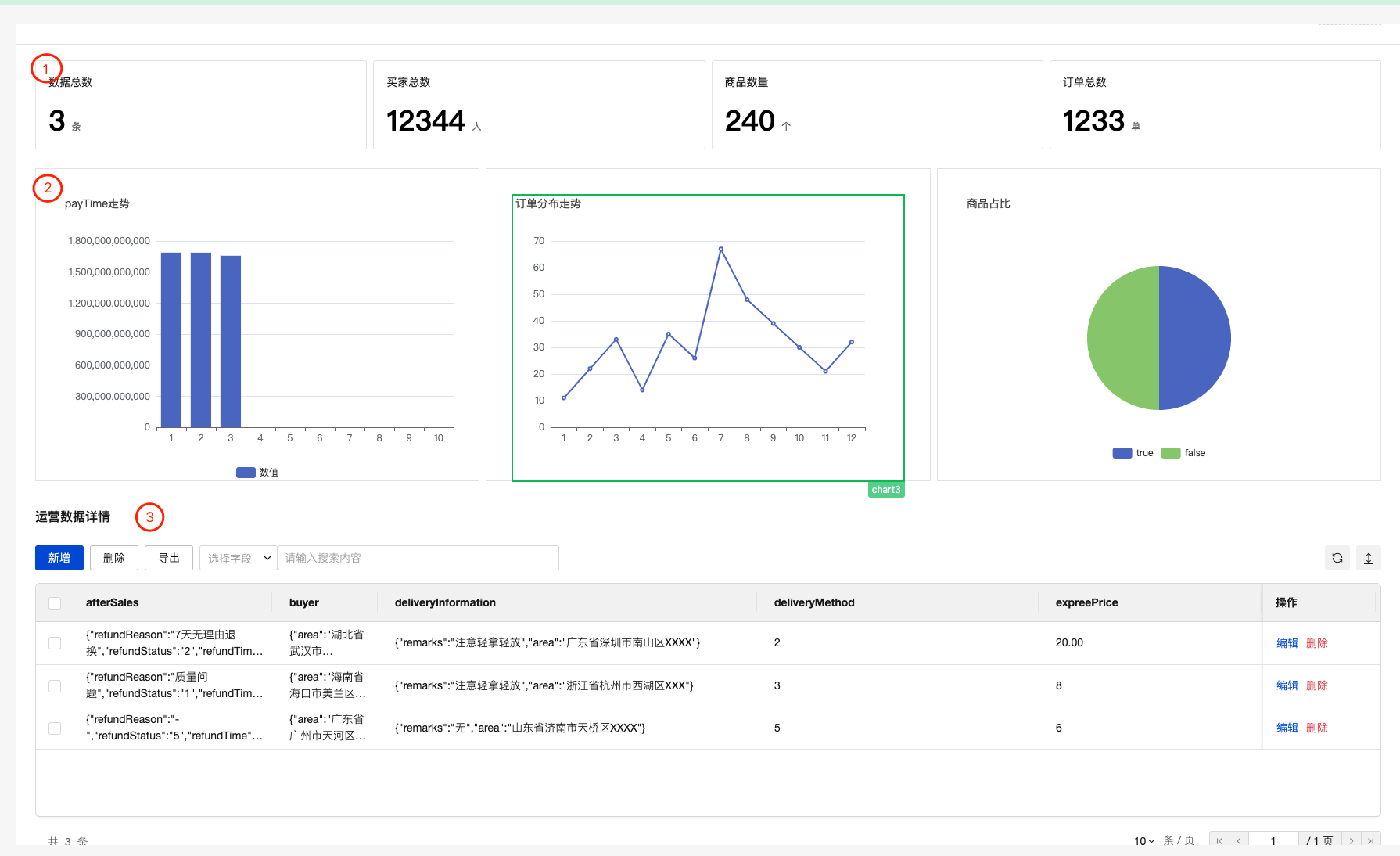Click the 买家总数 12344 card
This screenshot has height=856, width=1400.
click(x=539, y=105)
